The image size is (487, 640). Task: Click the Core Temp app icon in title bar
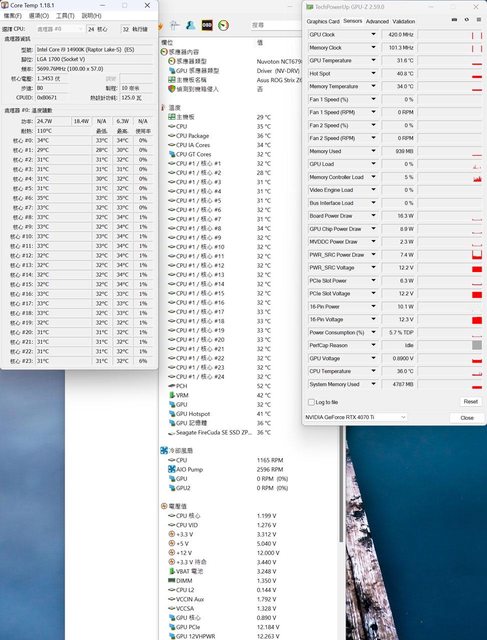(5, 5)
